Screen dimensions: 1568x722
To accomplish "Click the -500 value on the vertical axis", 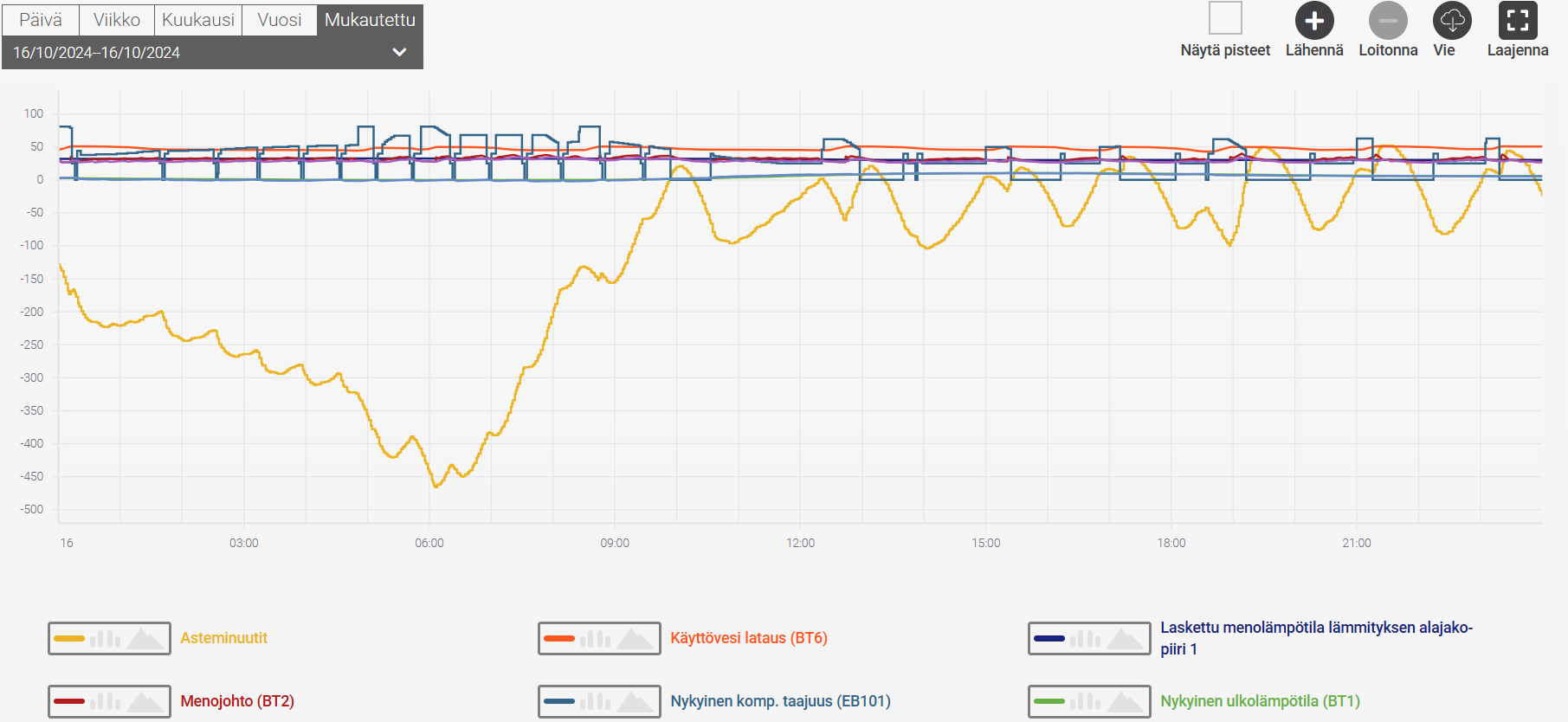I will pyautogui.click(x=32, y=509).
